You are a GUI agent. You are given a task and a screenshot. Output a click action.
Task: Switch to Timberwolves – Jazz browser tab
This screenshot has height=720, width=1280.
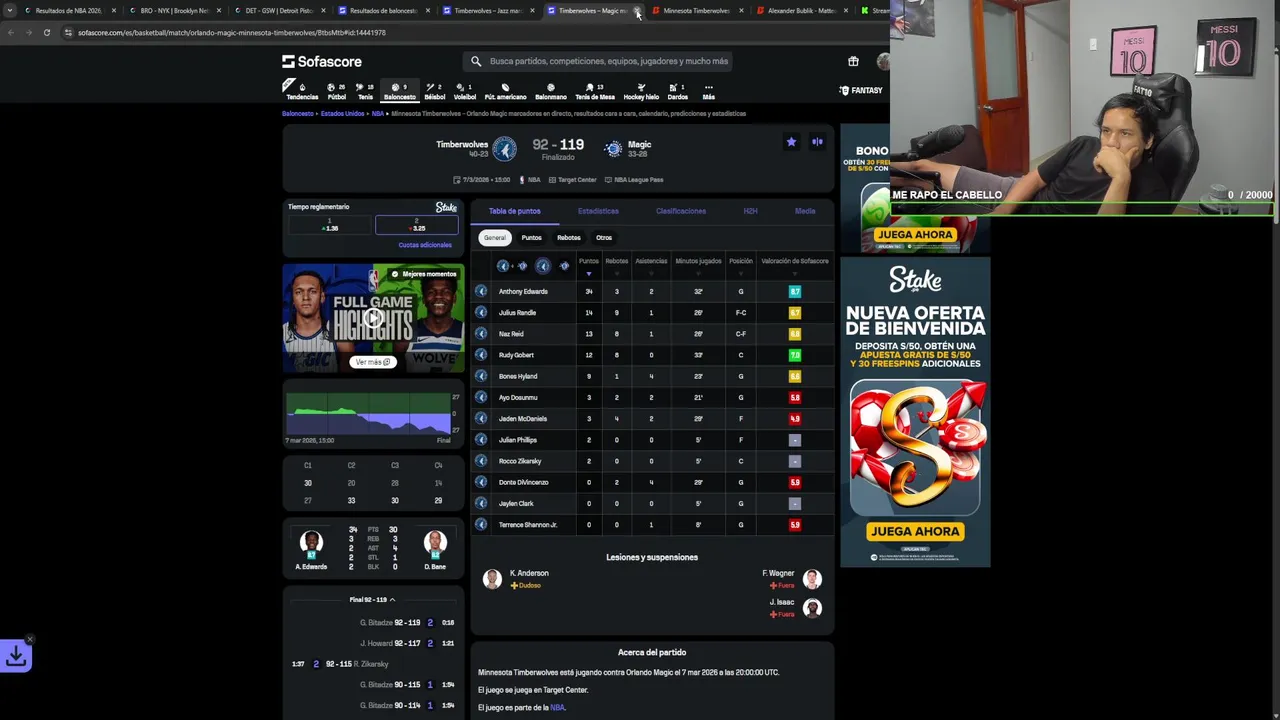click(487, 11)
